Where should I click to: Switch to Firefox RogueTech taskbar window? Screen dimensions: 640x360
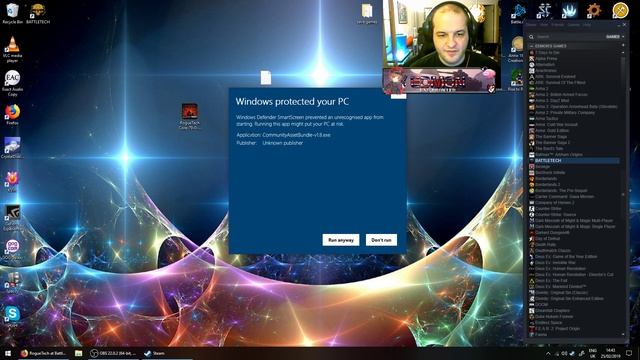[44, 353]
